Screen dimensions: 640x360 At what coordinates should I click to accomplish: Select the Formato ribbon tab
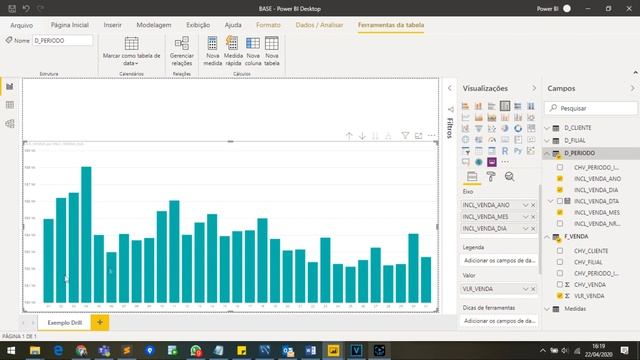268,25
